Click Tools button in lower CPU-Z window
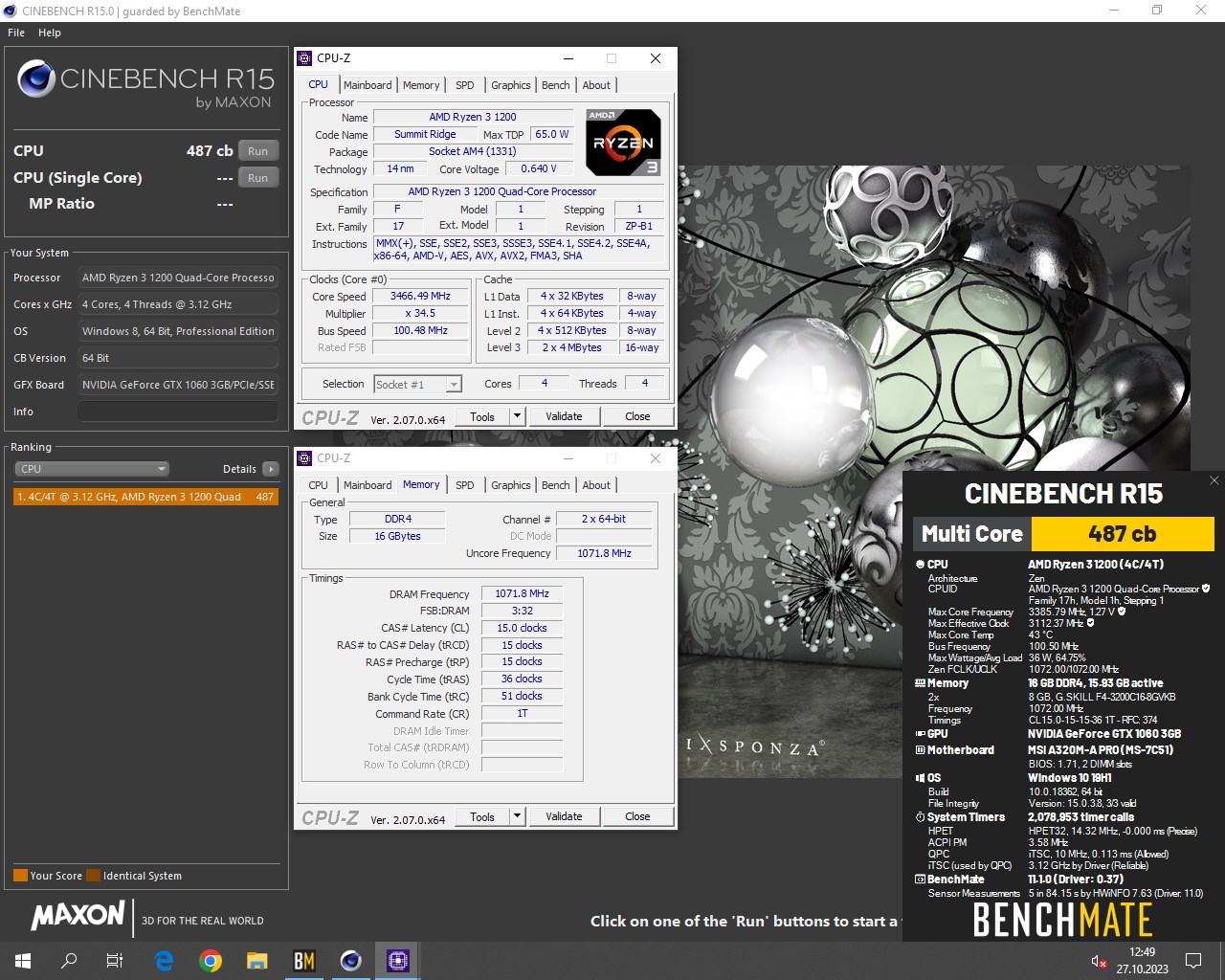 482,816
